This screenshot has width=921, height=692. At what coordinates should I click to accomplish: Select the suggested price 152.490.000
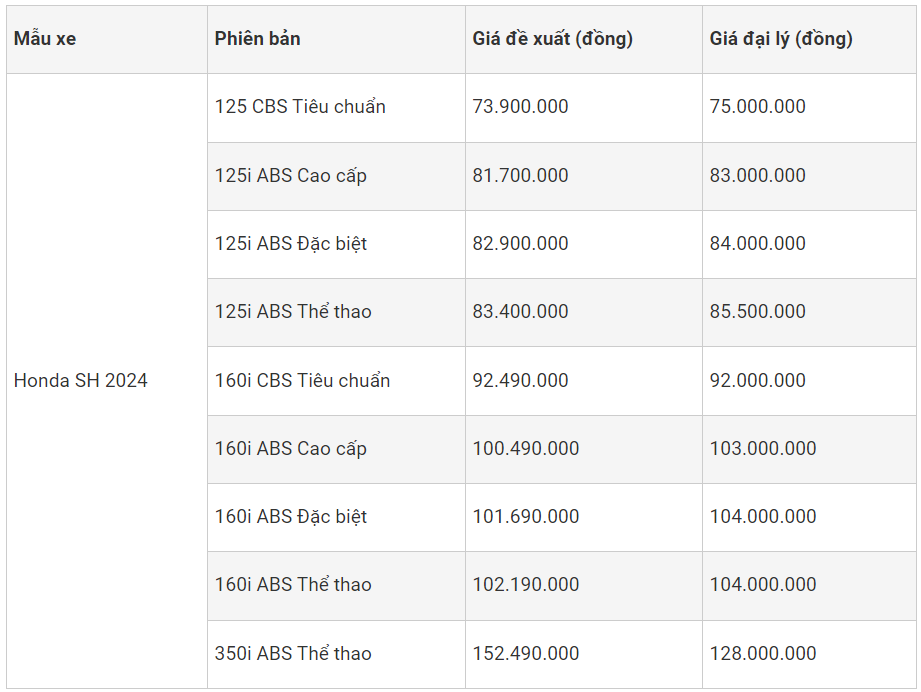526,653
